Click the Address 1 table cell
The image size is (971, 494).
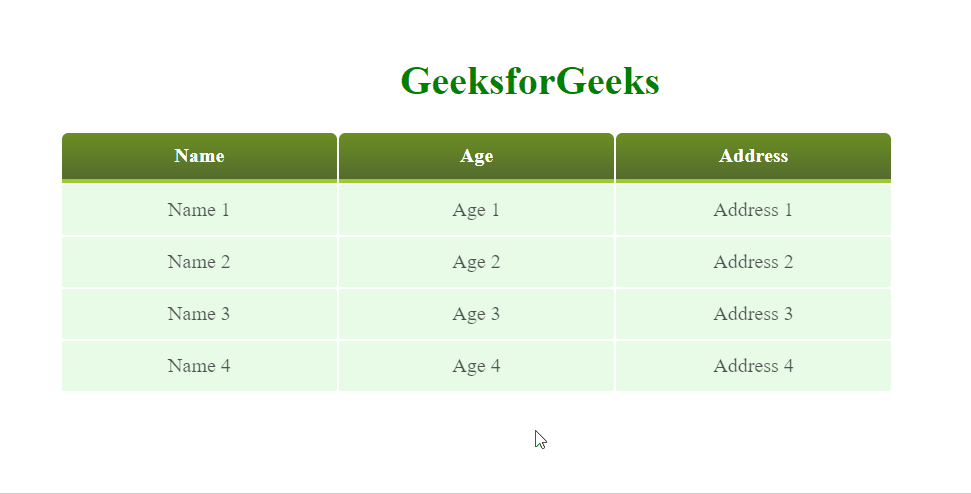[x=753, y=210]
